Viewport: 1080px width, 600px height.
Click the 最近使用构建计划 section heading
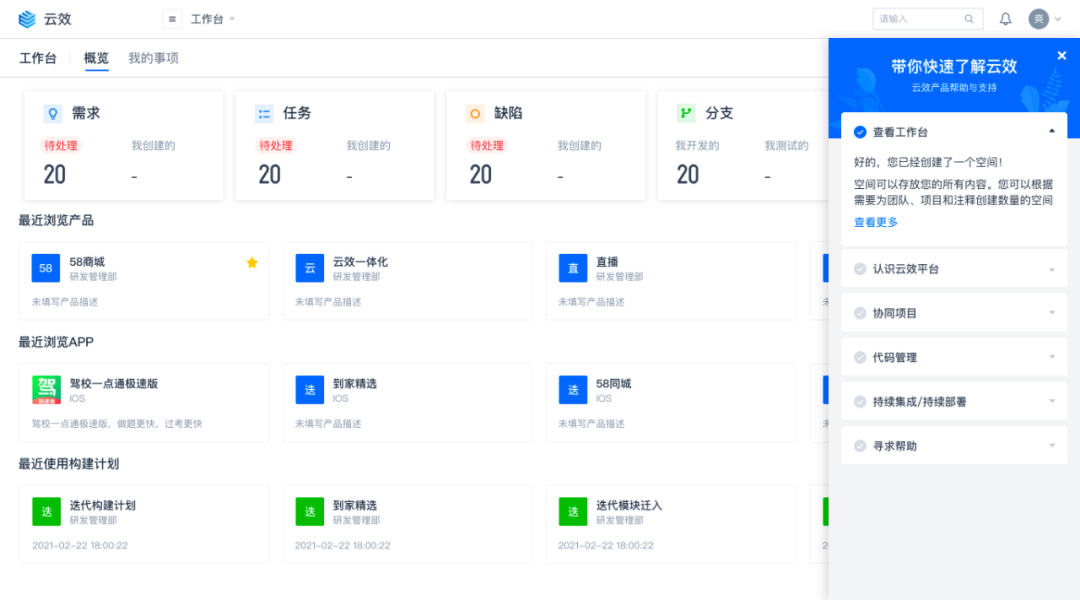pyautogui.click(x=69, y=464)
